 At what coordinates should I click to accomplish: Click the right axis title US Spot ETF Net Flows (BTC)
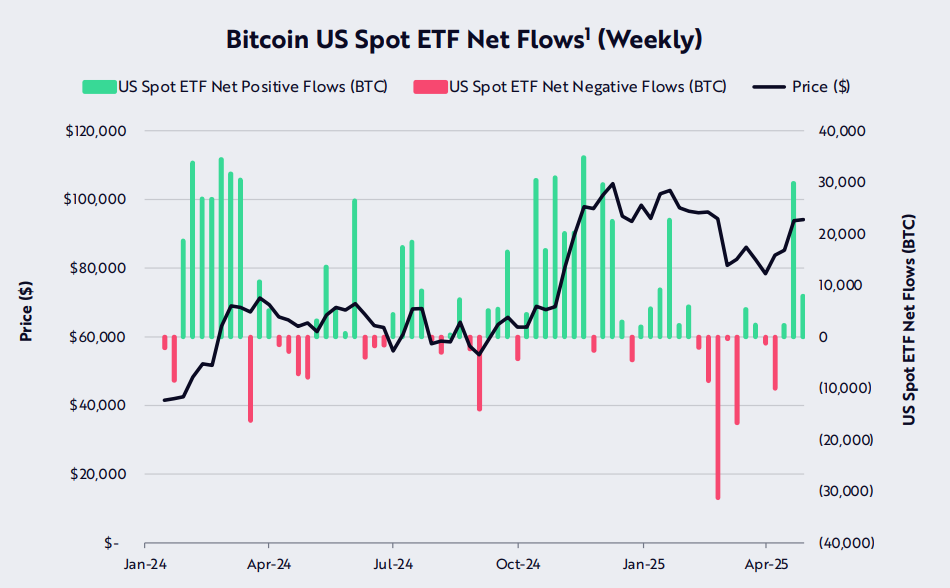point(909,319)
